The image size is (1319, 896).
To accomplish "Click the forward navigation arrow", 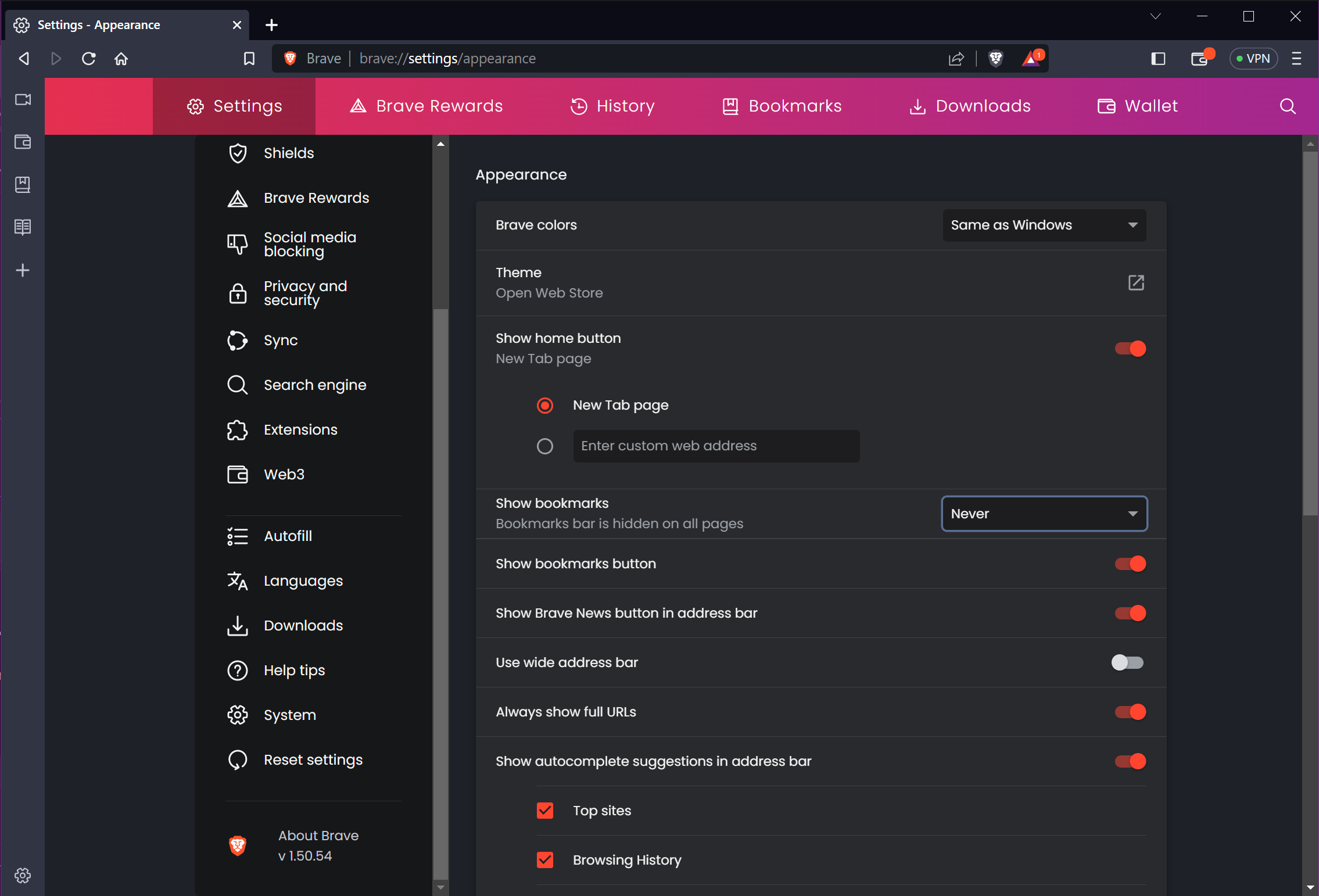I will coord(56,59).
